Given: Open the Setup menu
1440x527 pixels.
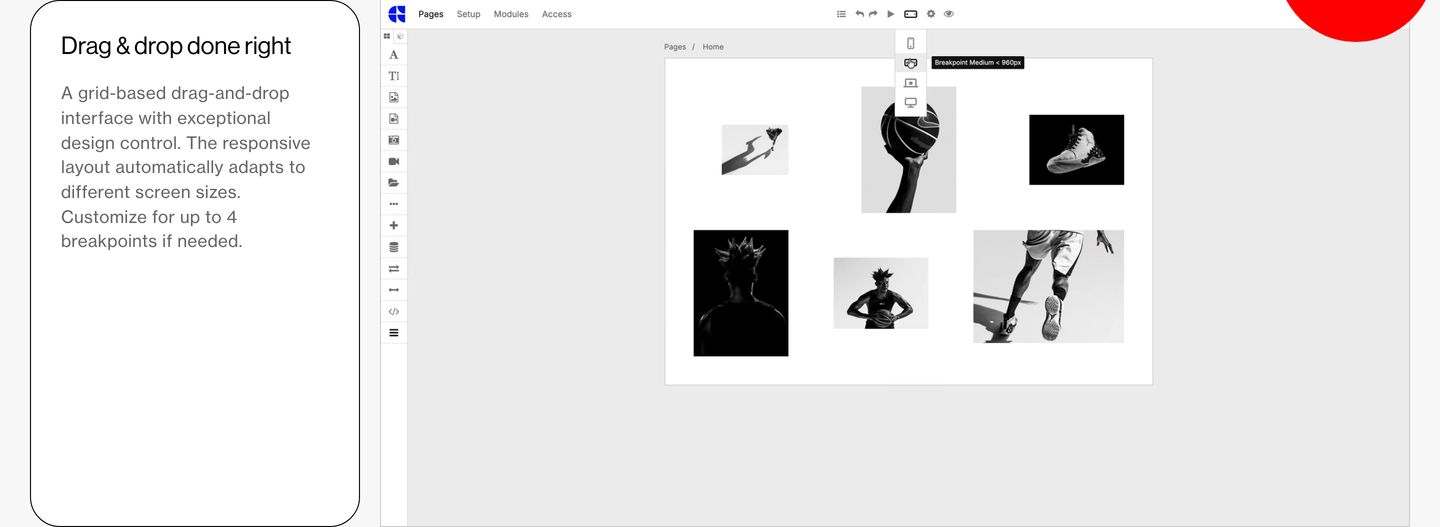Looking at the screenshot, I should tap(469, 14).
